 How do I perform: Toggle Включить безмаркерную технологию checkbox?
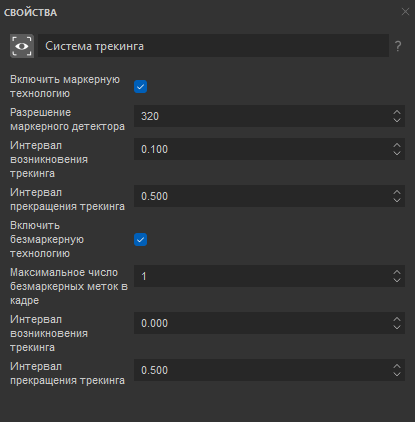pyautogui.click(x=140, y=240)
